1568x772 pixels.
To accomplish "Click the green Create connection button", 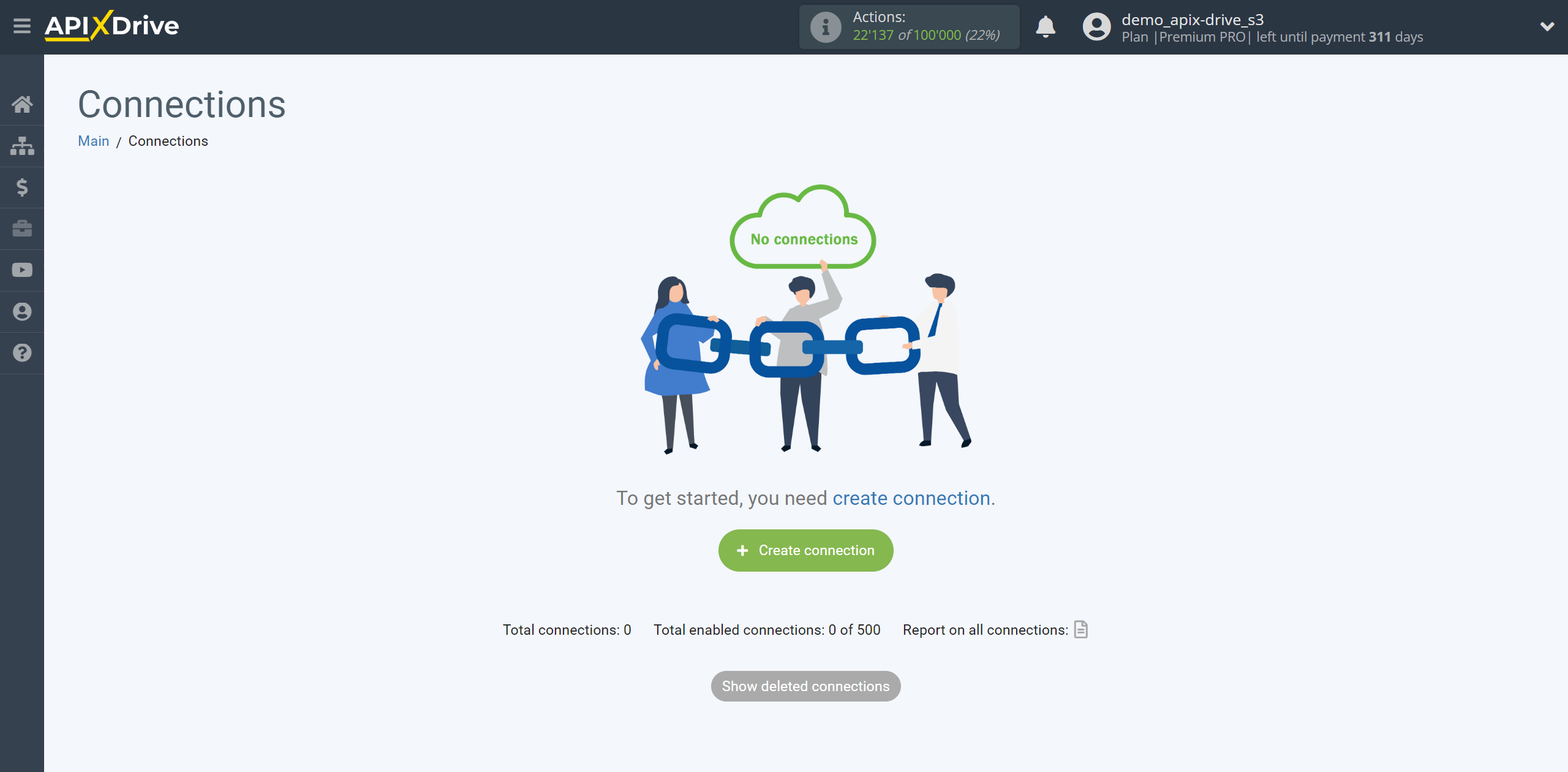I will pos(805,550).
